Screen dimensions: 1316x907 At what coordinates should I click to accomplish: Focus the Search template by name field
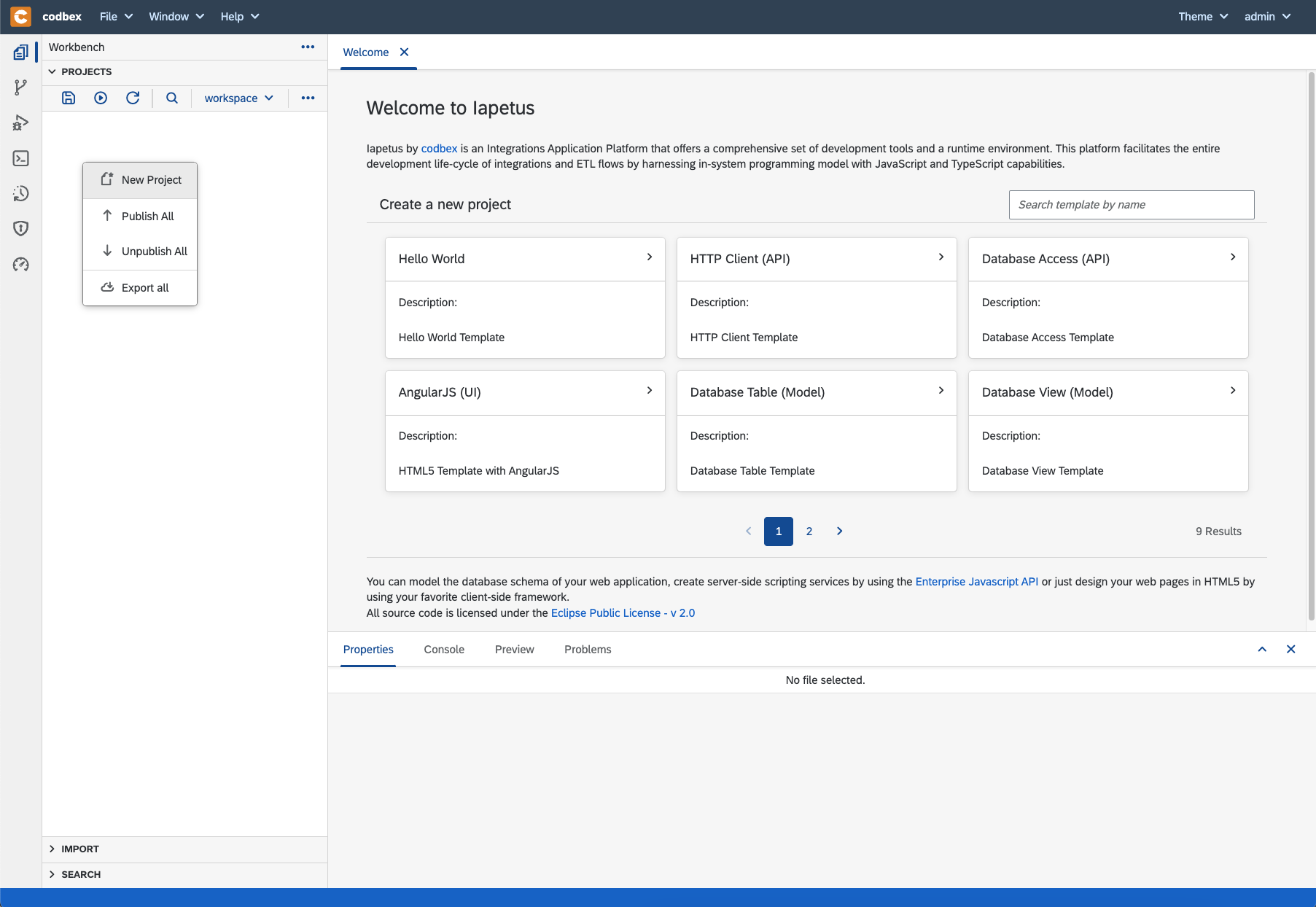1132,204
